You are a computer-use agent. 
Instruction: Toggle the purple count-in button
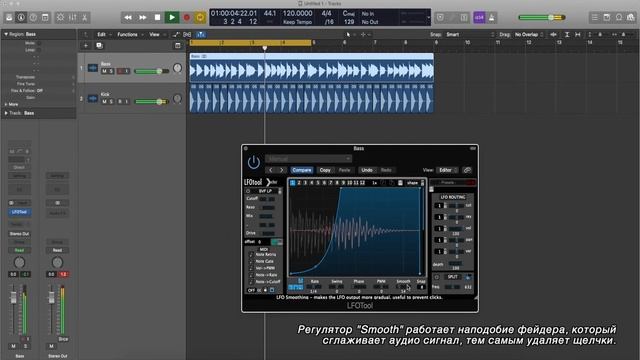pyautogui.click(x=479, y=18)
